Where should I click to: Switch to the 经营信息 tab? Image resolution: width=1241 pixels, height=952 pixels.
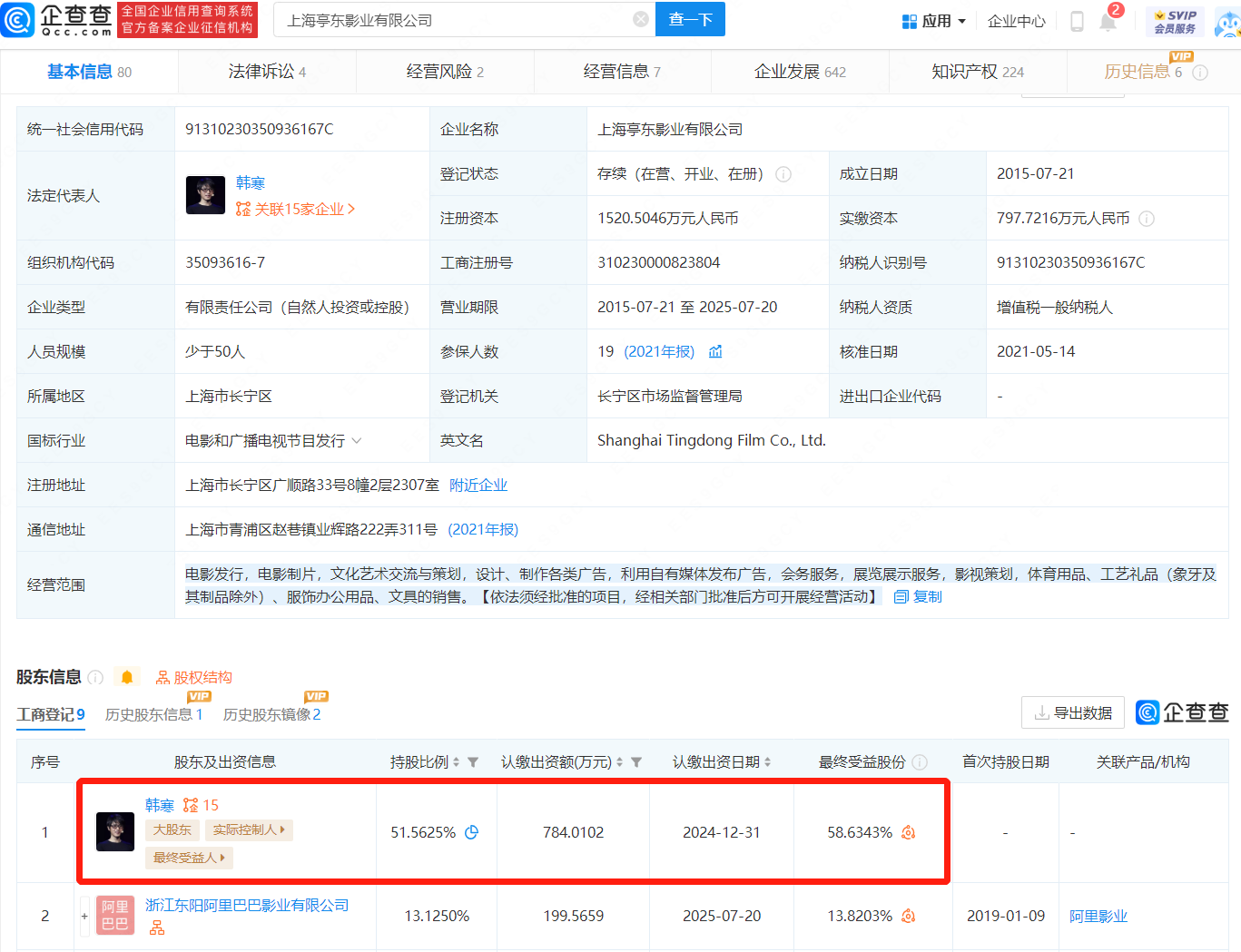pos(622,73)
